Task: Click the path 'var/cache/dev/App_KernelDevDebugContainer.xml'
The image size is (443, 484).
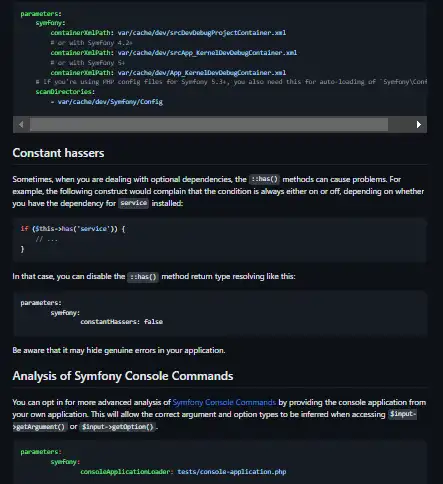Action: tap(202, 73)
